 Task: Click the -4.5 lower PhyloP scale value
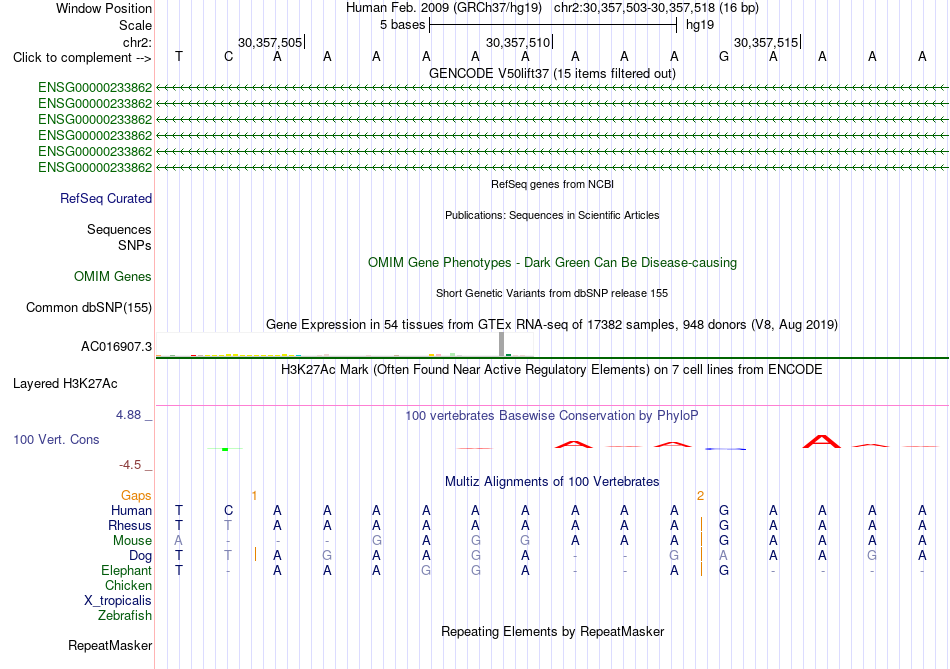[130, 465]
